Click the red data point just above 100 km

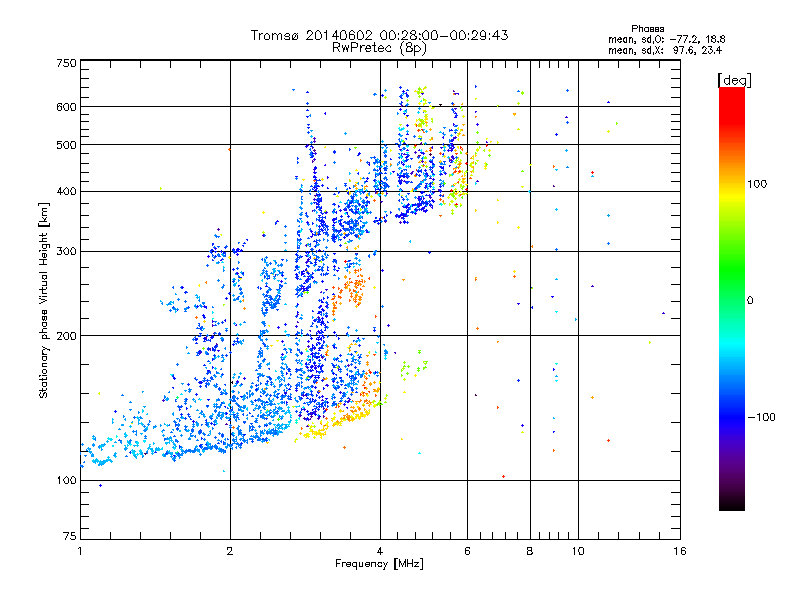(504, 477)
